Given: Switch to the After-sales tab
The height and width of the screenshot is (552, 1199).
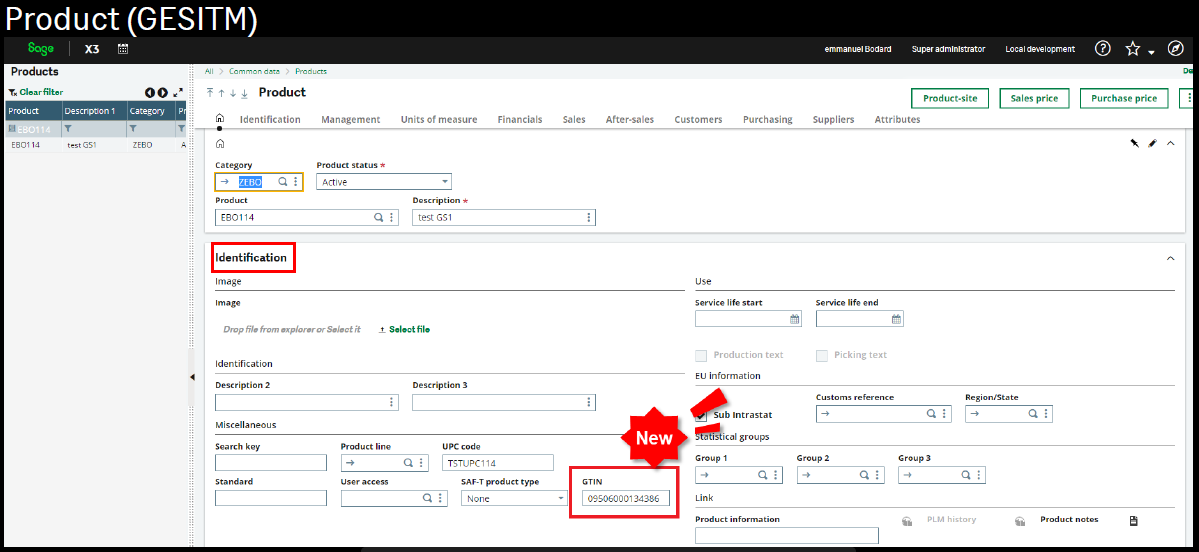Looking at the screenshot, I should 629,119.
